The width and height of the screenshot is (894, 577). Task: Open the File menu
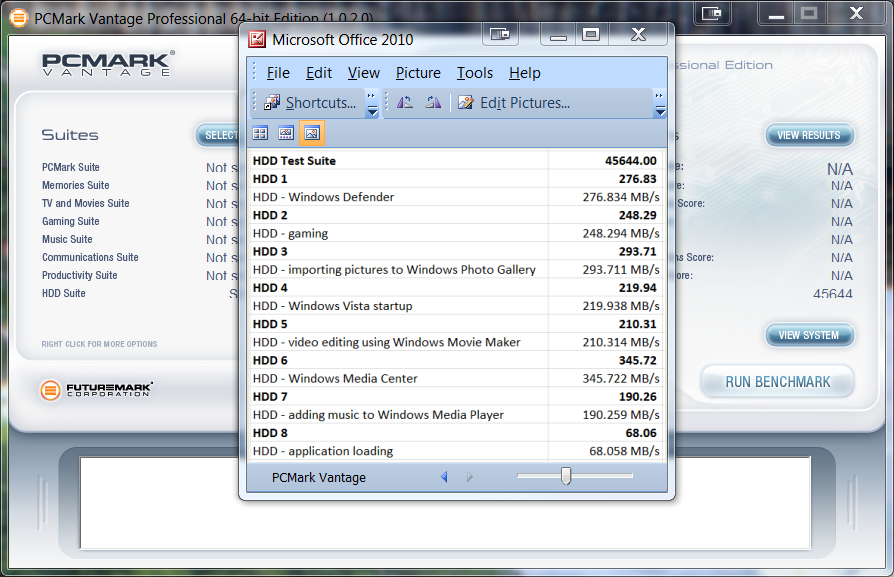coord(278,73)
